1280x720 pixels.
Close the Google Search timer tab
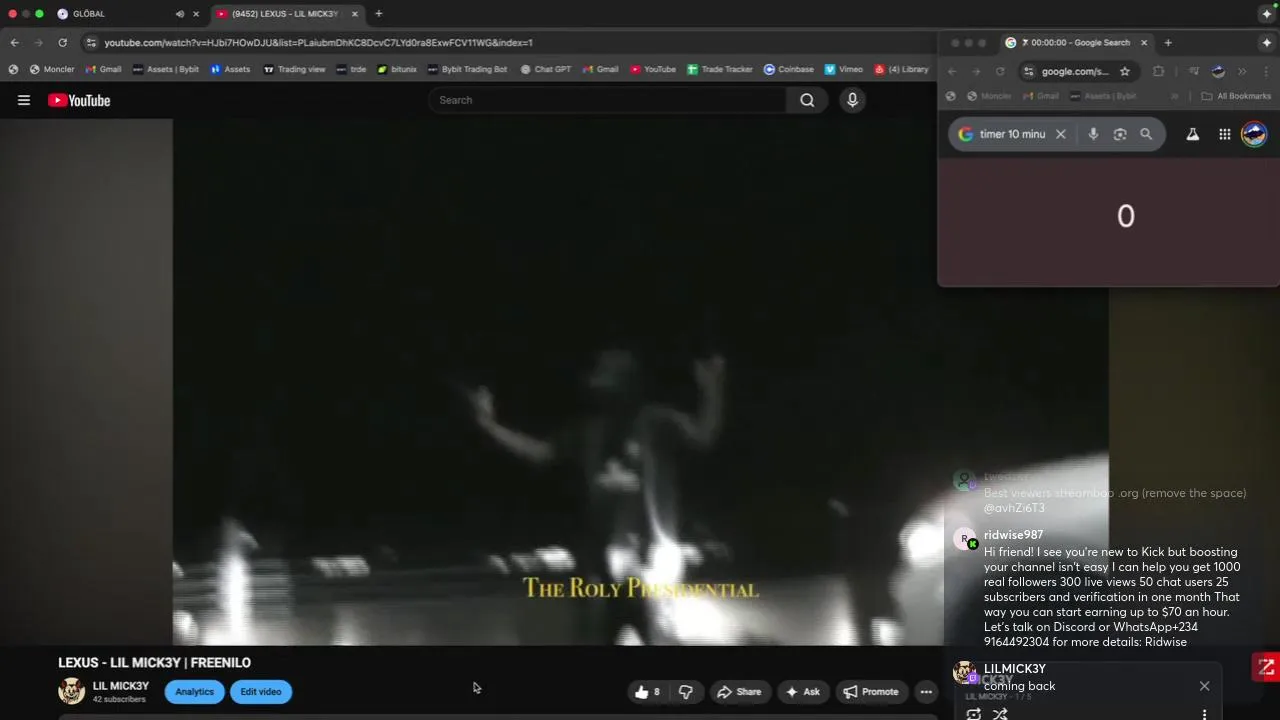click(x=1144, y=43)
